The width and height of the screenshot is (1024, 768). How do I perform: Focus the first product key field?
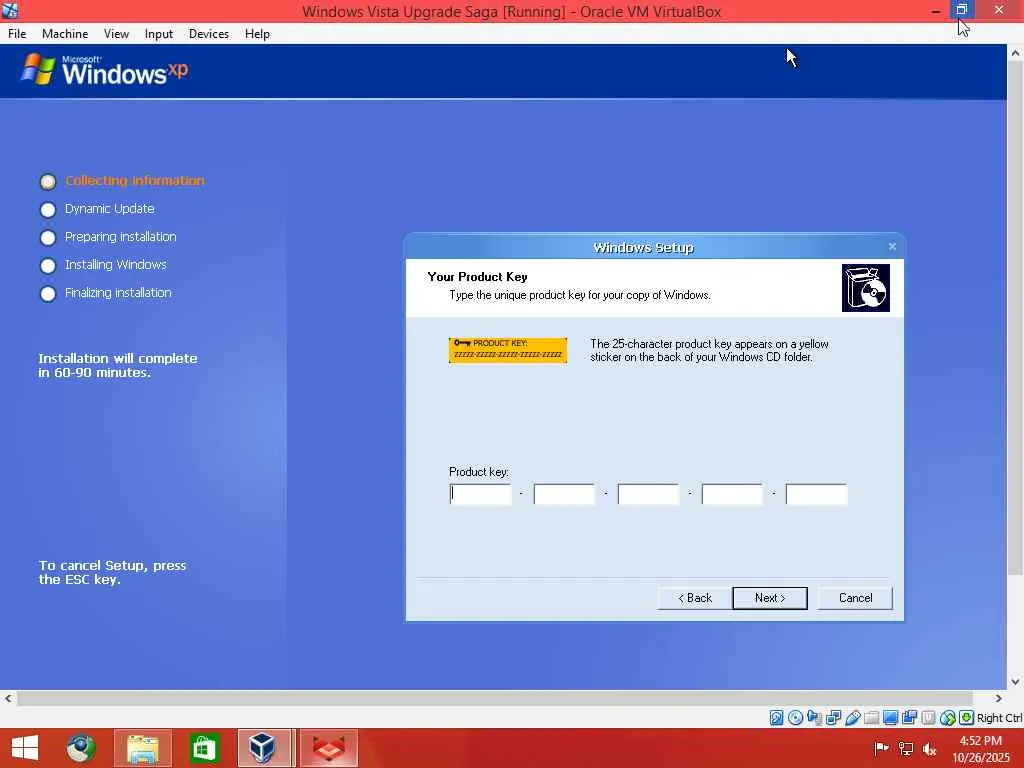pyautogui.click(x=481, y=494)
